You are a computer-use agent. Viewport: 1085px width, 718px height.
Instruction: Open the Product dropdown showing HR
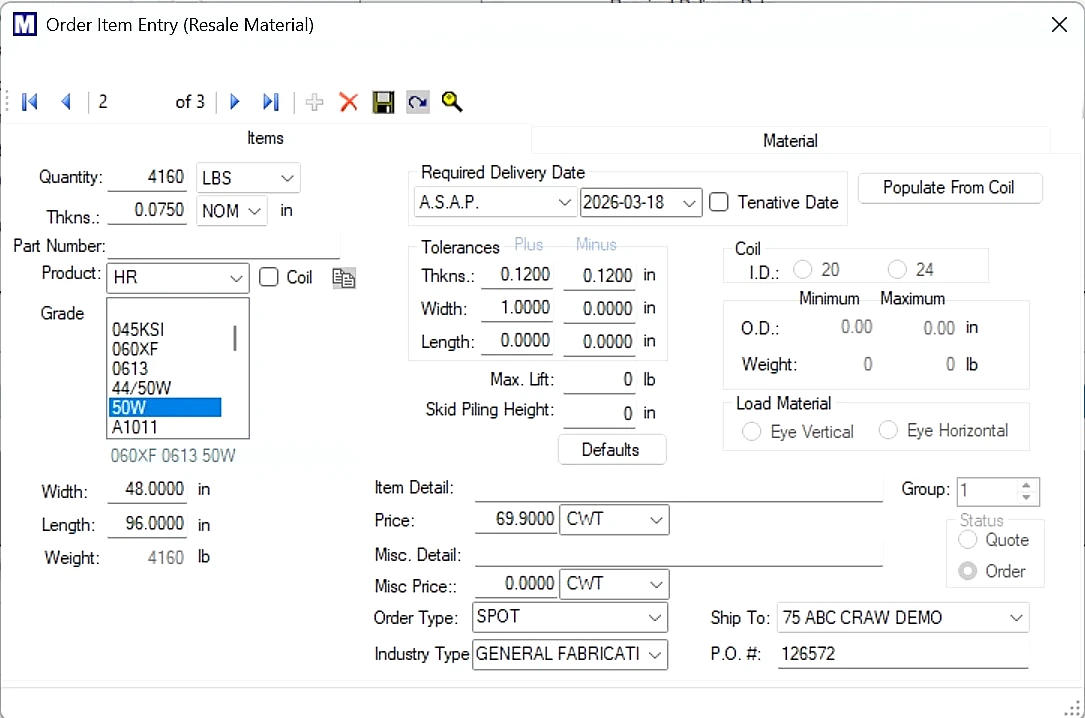[x=234, y=278]
